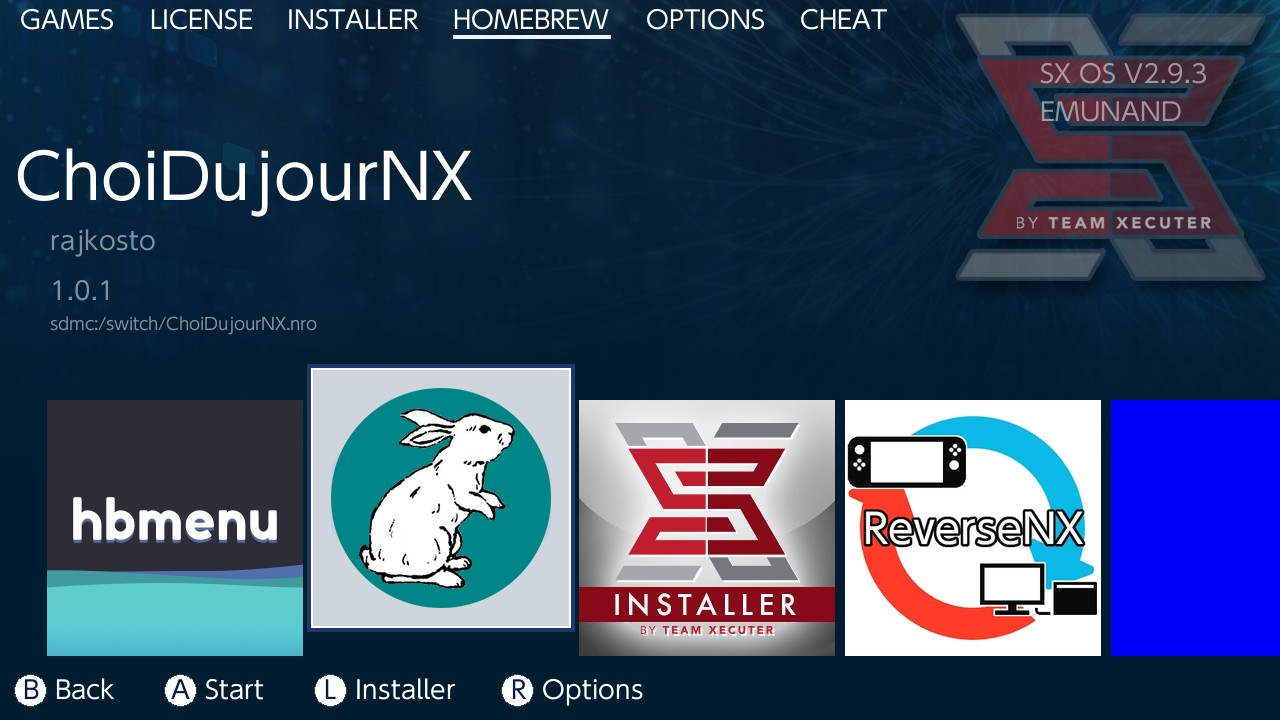Click the author name rajkosto
Screen dimensions: 1280x720
pyautogui.click(x=102, y=241)
